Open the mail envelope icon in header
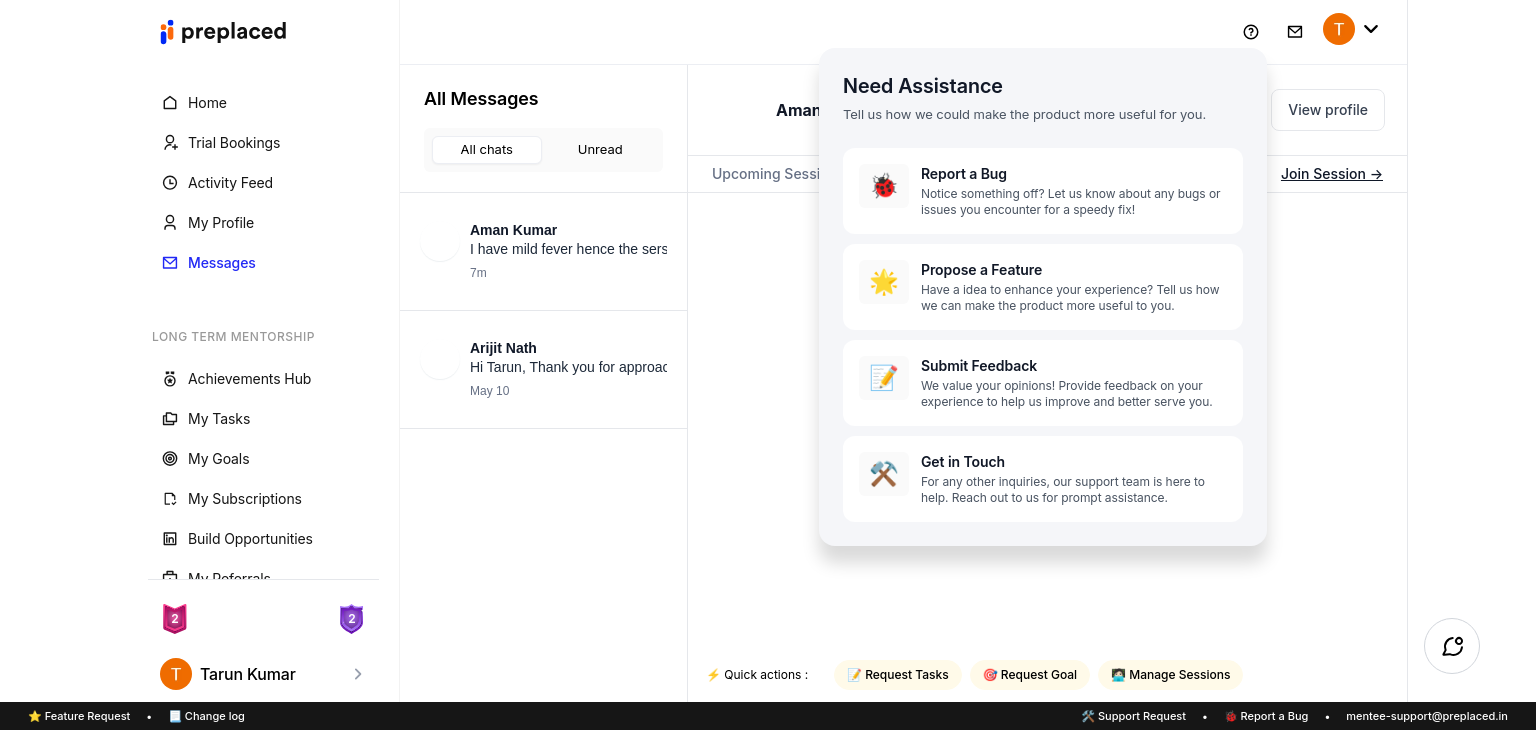The height and width of the screenshot is (730, 1536). 1295,32
